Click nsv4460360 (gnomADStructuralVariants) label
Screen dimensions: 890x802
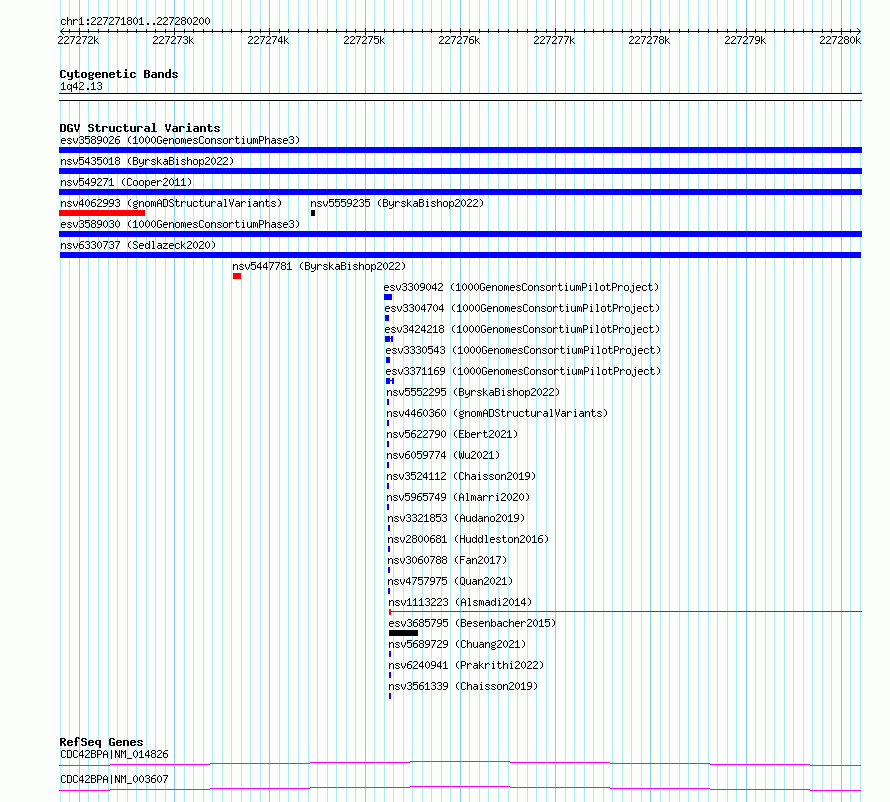(497, 413)
